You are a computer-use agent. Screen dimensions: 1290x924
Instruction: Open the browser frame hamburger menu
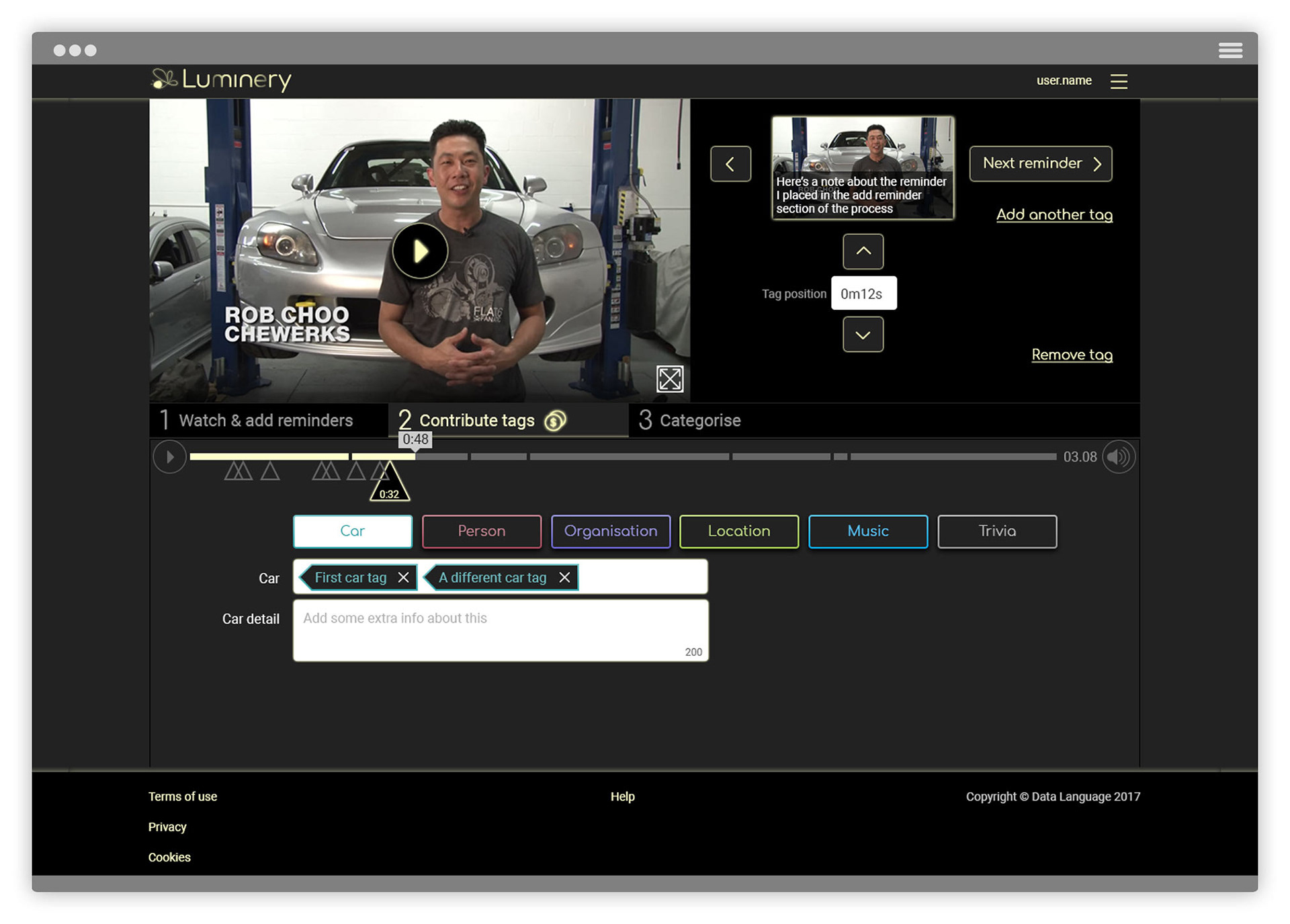click(x=1230, y=50)
